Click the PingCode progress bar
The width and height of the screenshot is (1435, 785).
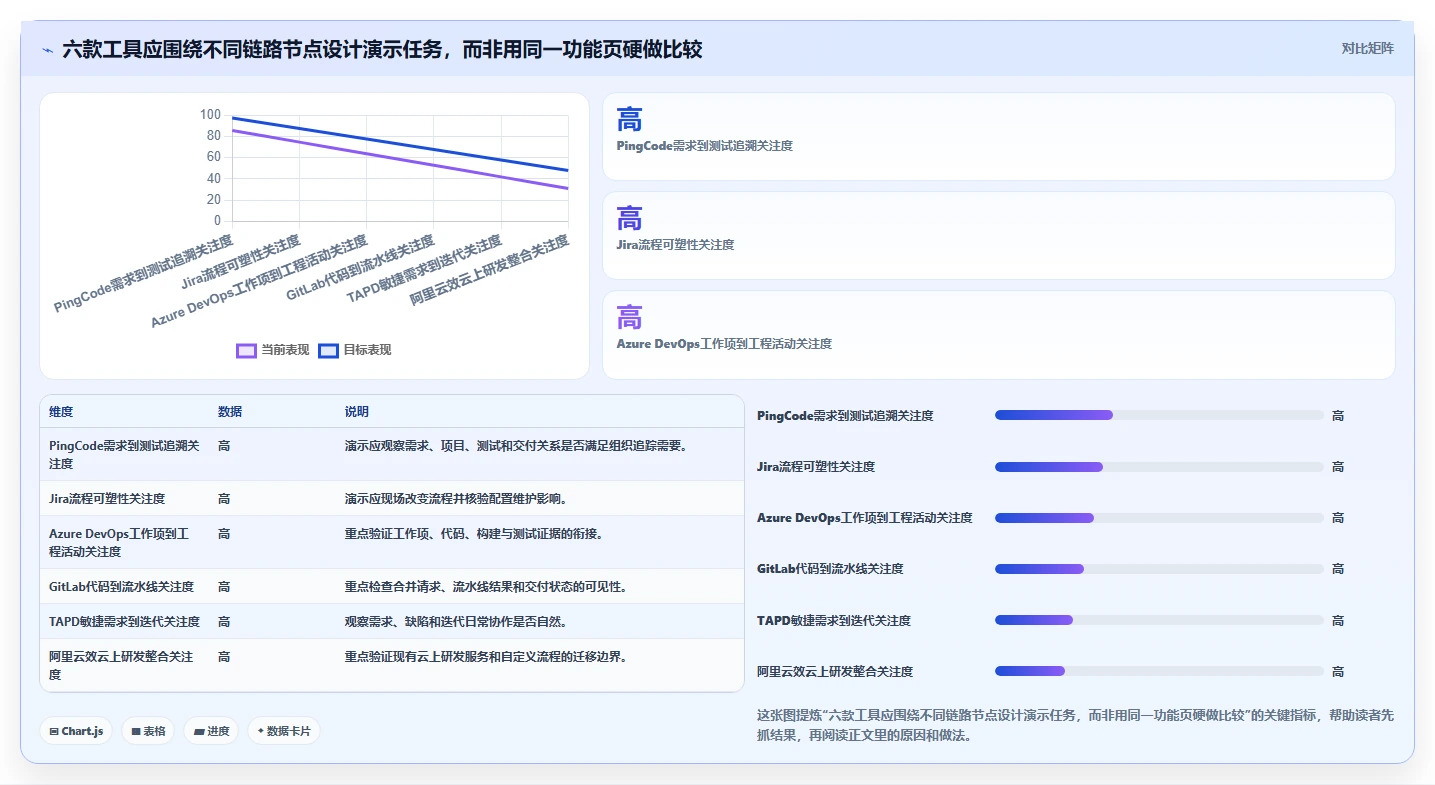pos(1159,415)
